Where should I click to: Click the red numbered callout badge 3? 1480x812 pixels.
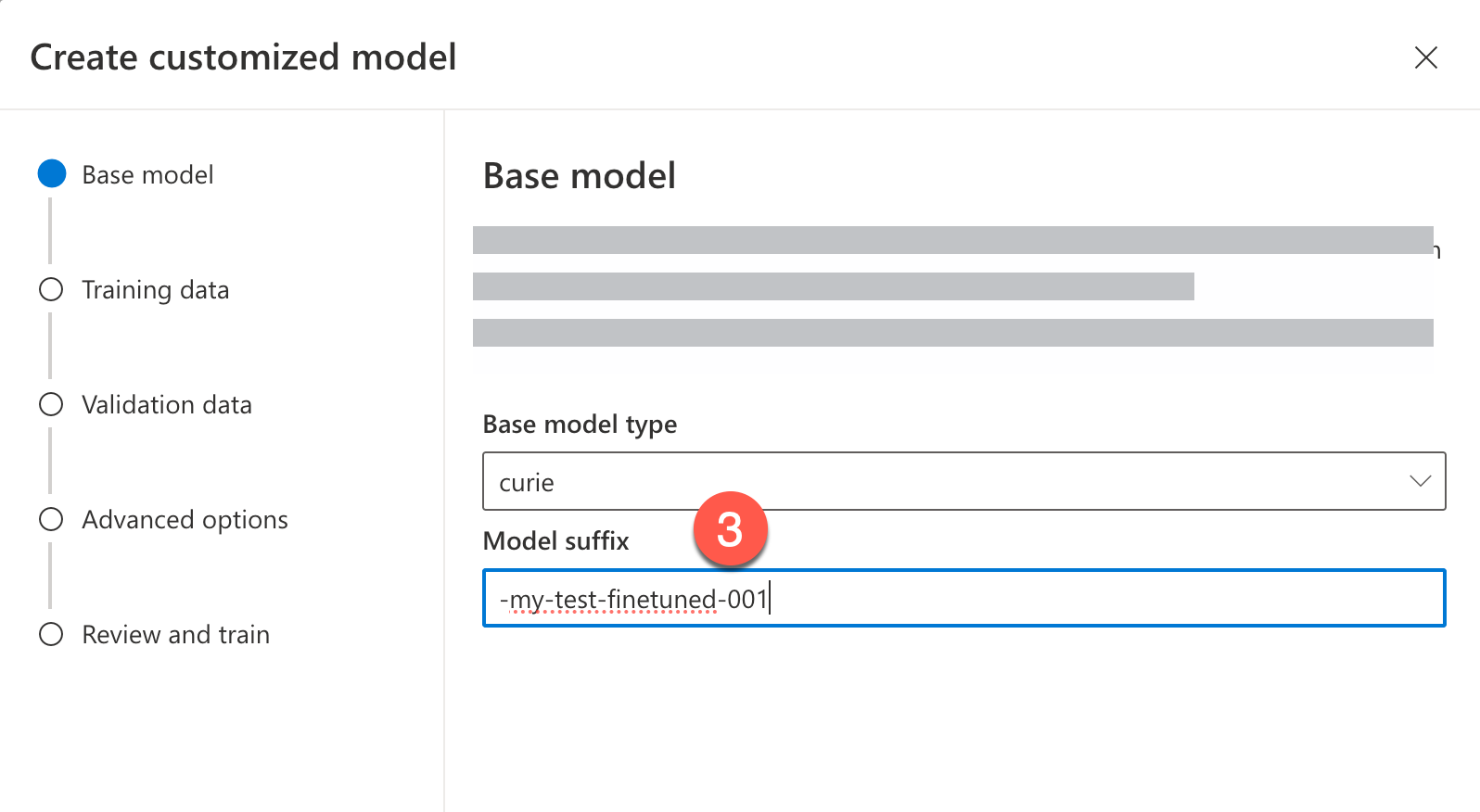(x=732, y=529)
